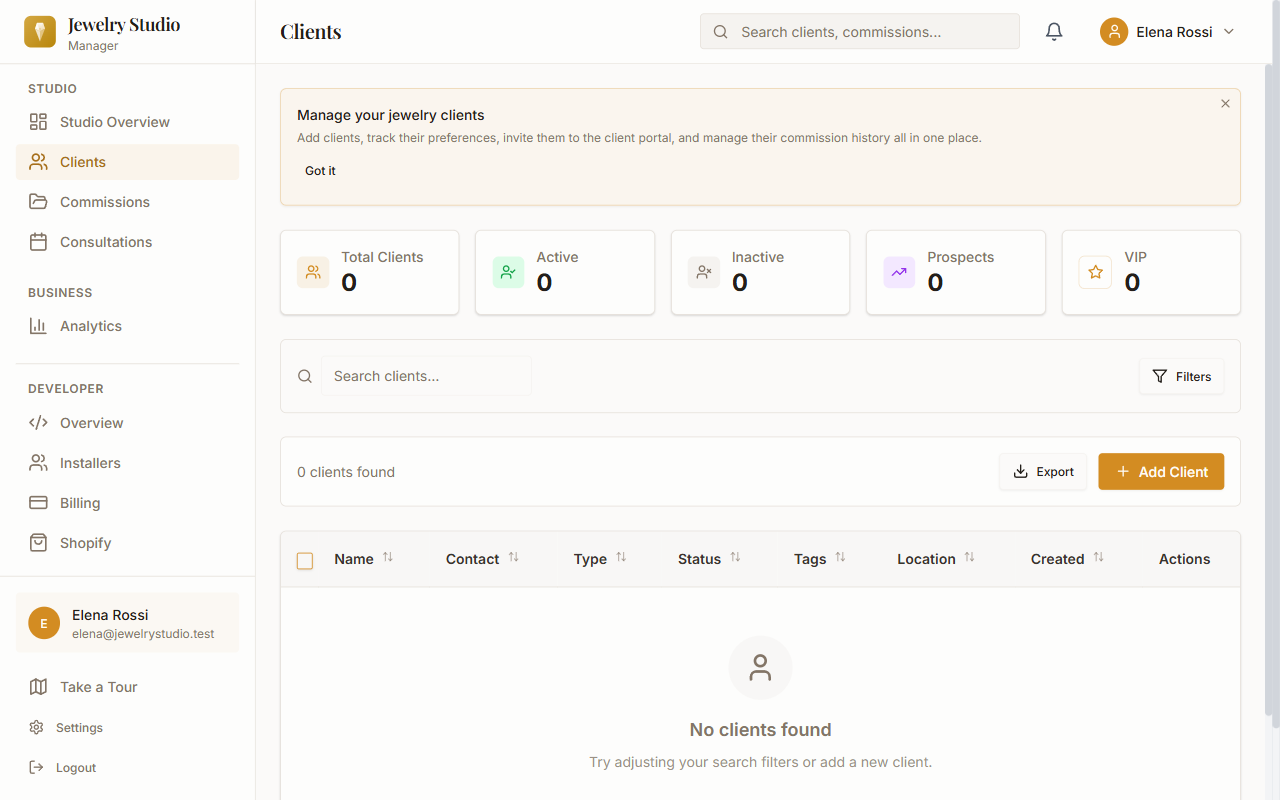Select the Clients icon in the sidebar
This screenshot has width=1280, height=800.
coord(38,161)
